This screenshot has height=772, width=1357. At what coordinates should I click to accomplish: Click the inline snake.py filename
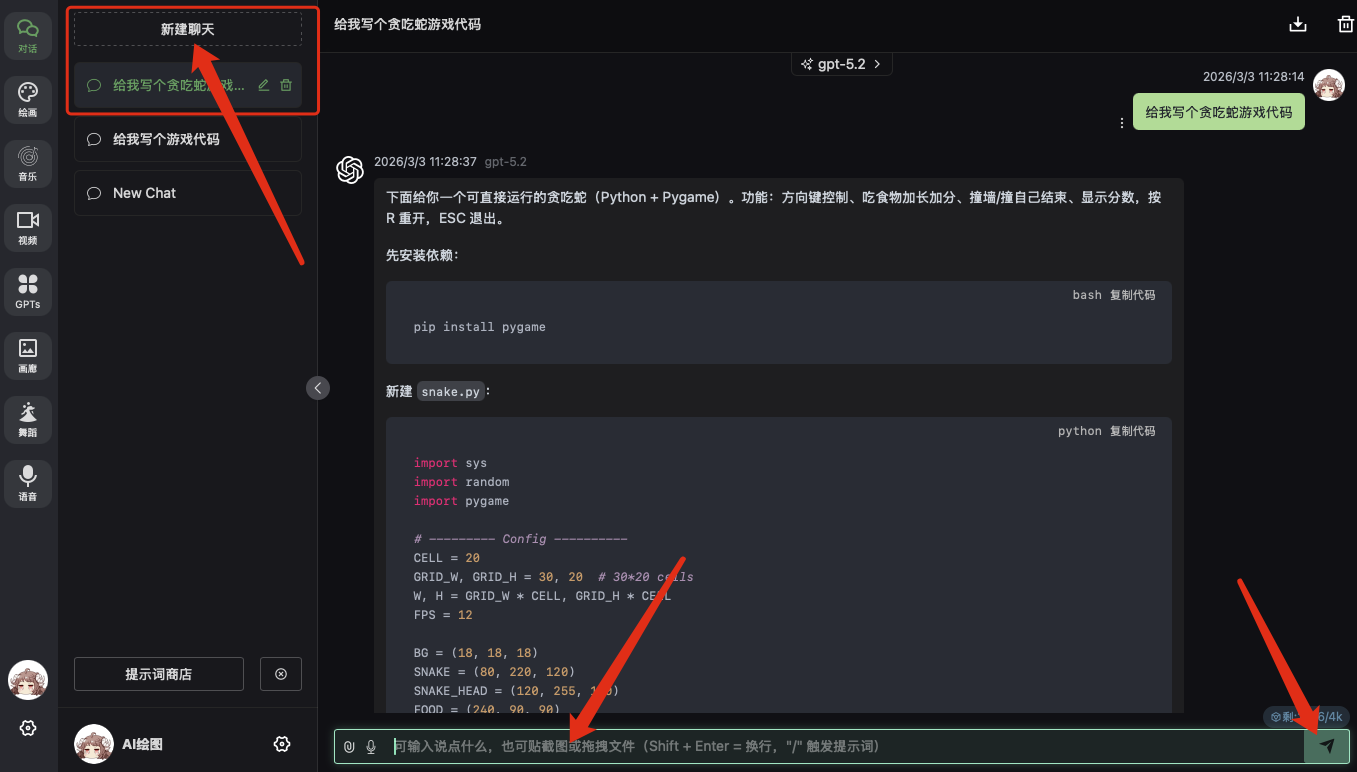(x=451, y=392)
